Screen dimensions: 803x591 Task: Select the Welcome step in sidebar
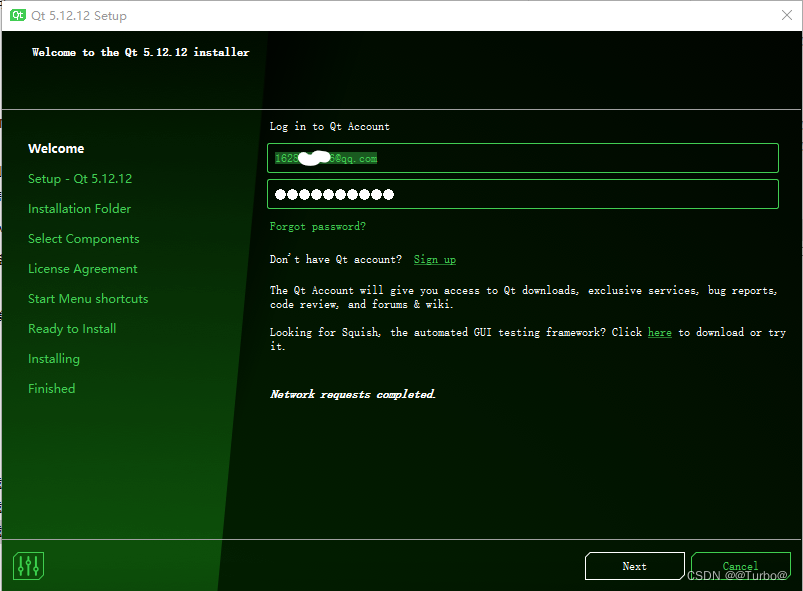coord(56,149)
